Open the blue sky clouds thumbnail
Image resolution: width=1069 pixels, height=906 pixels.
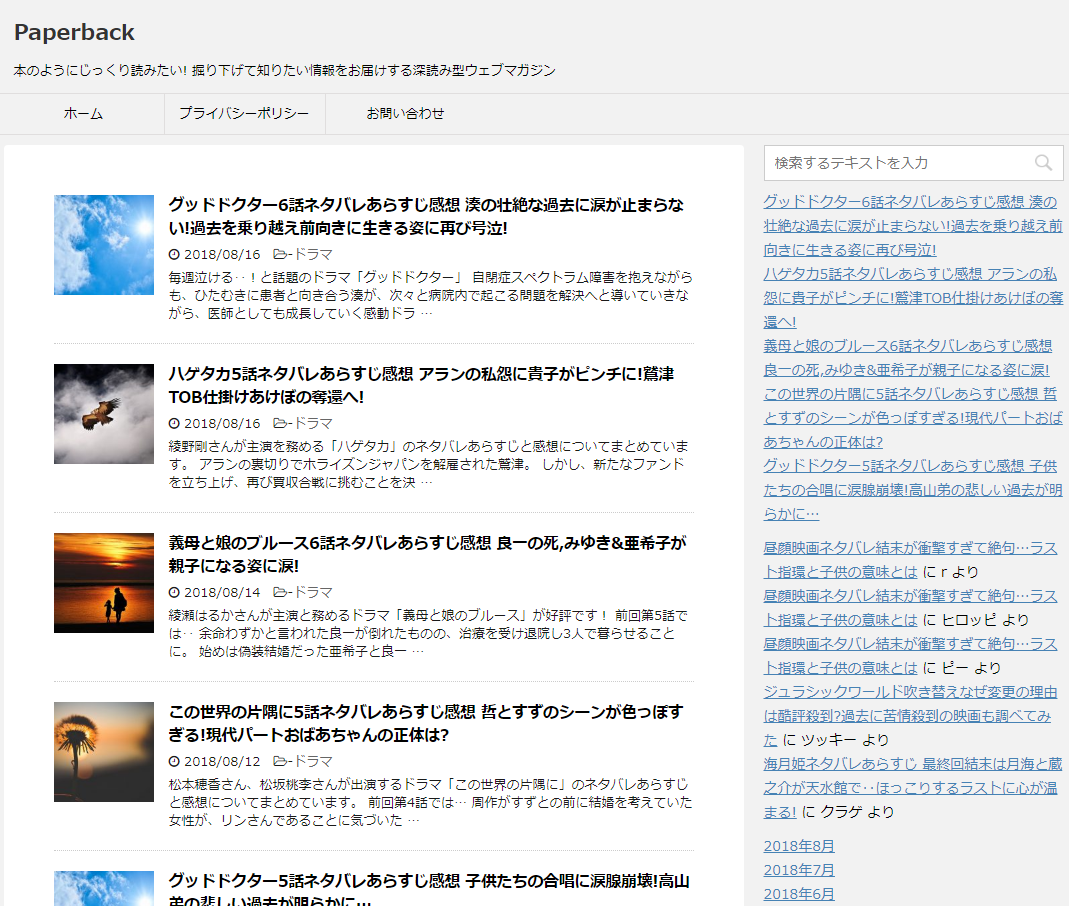[x=104, y=245]
